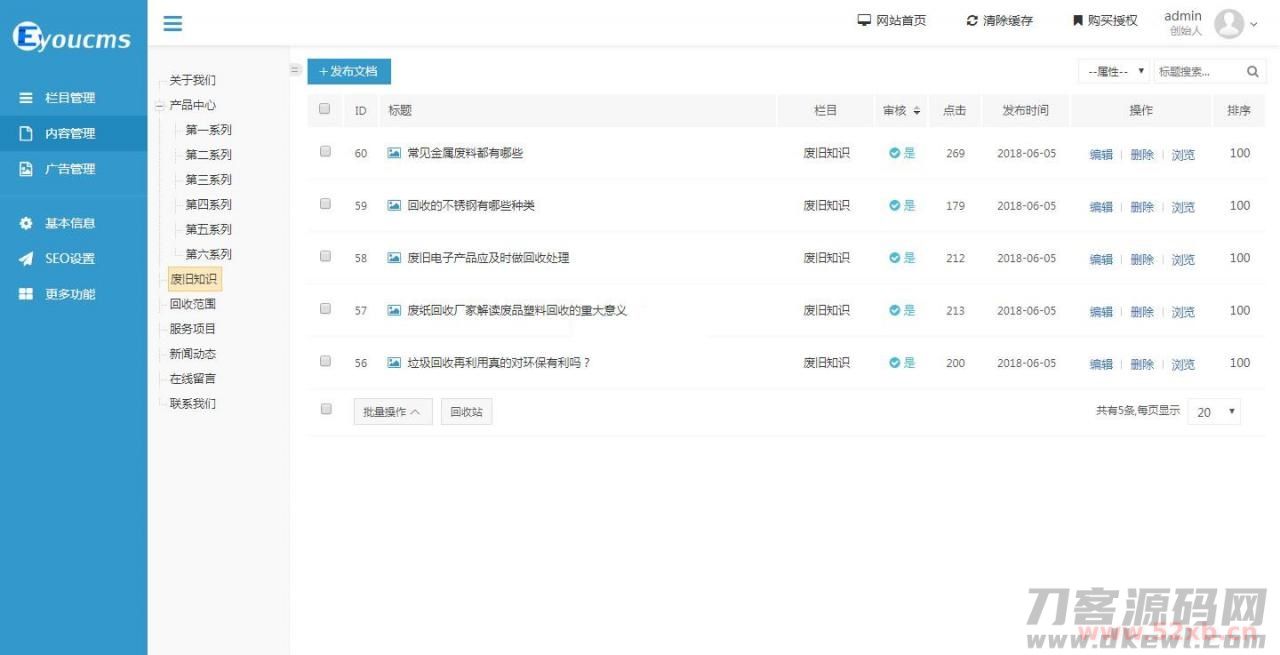This screenshot has height=655, width=1280.
Task: Check the select-all checkbox in the table header
Action: (324, 110)
